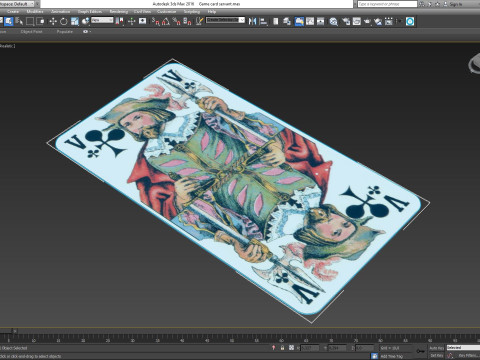Open Schematic View icon
This screenshot has height=360, width=480.
point(320,22)
